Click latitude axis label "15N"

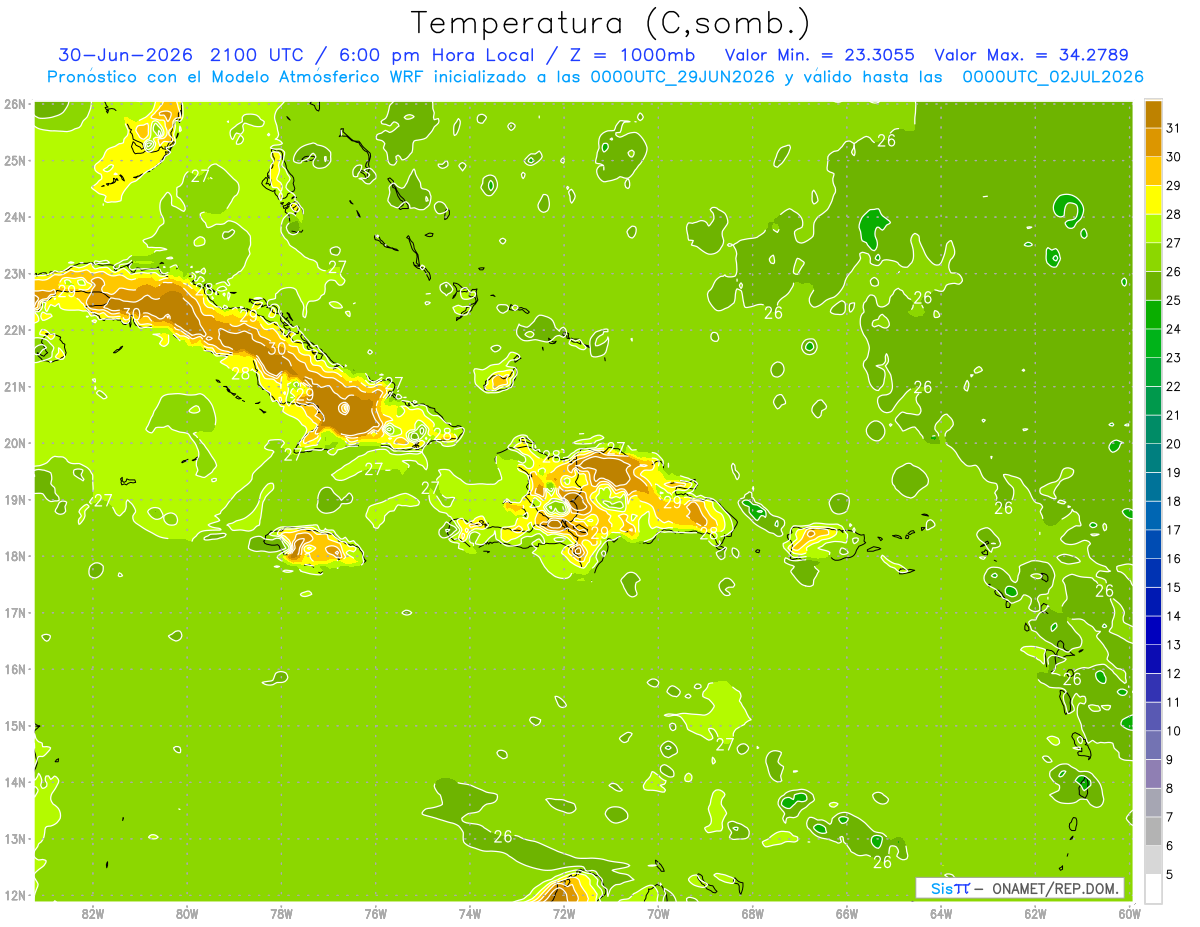click(15, 725)
